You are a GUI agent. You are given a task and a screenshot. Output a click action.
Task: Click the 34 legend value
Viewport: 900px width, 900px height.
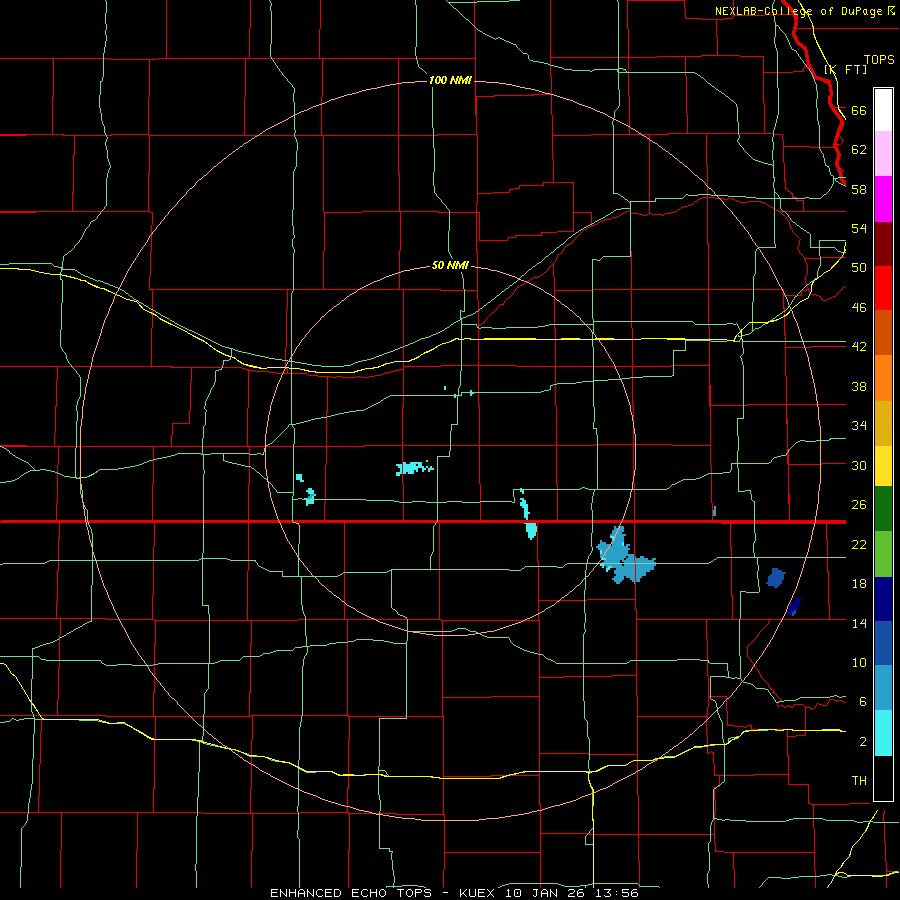tap(859, 426)
